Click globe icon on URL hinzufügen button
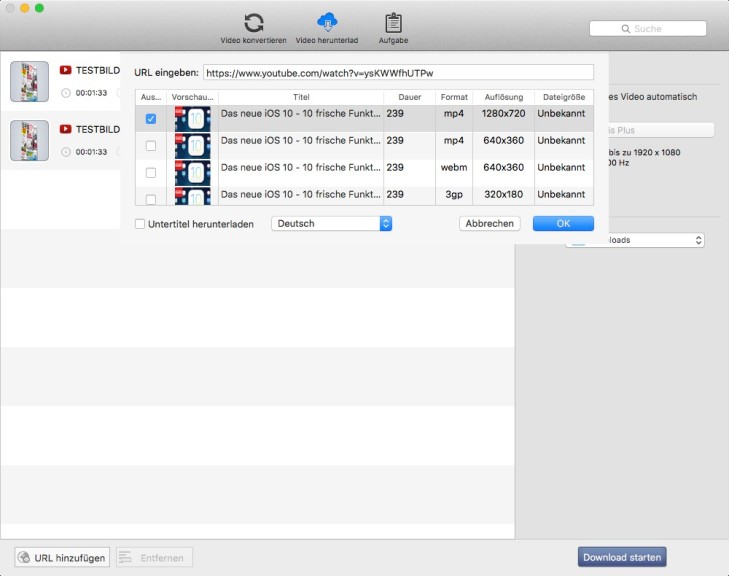Viewport: 729px width, 576px height. (24, 557)
